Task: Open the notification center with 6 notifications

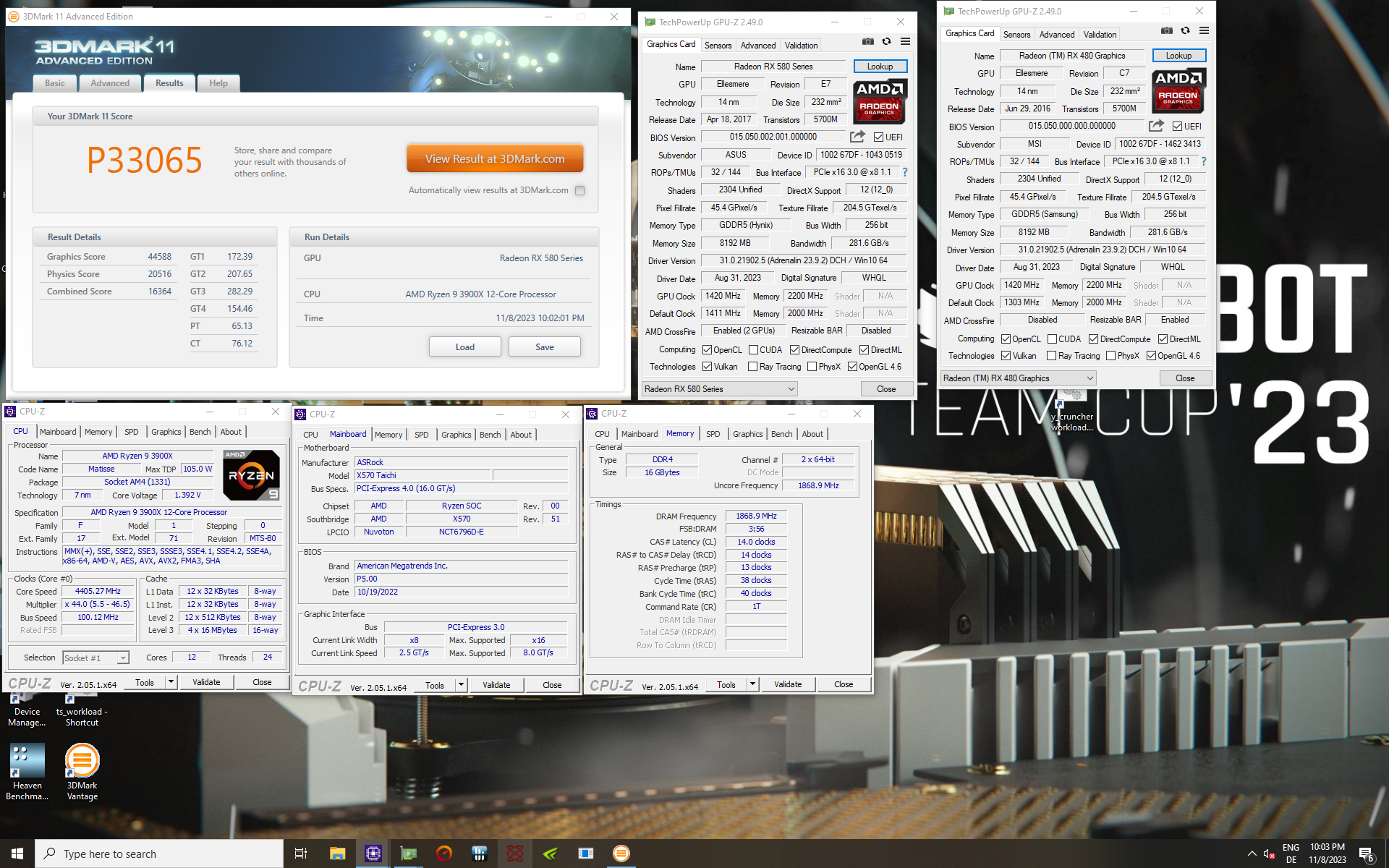Action: pyautogui.click(x=1366, y=854)
